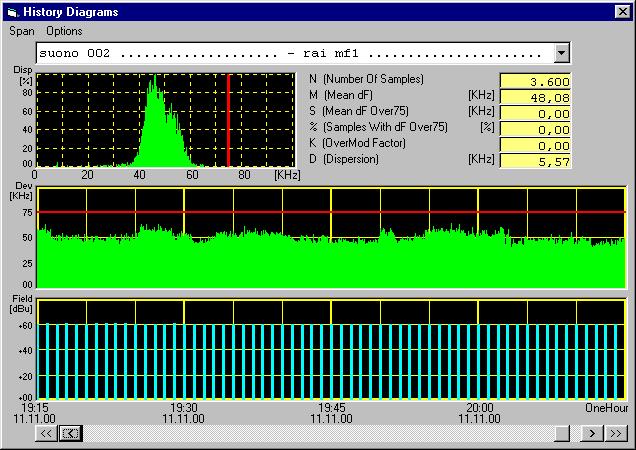Click the OverMod Factor value field
Image resolution: width=636 pixels, height=450 pixels.
pyautogui.click(x=535, y=145)
